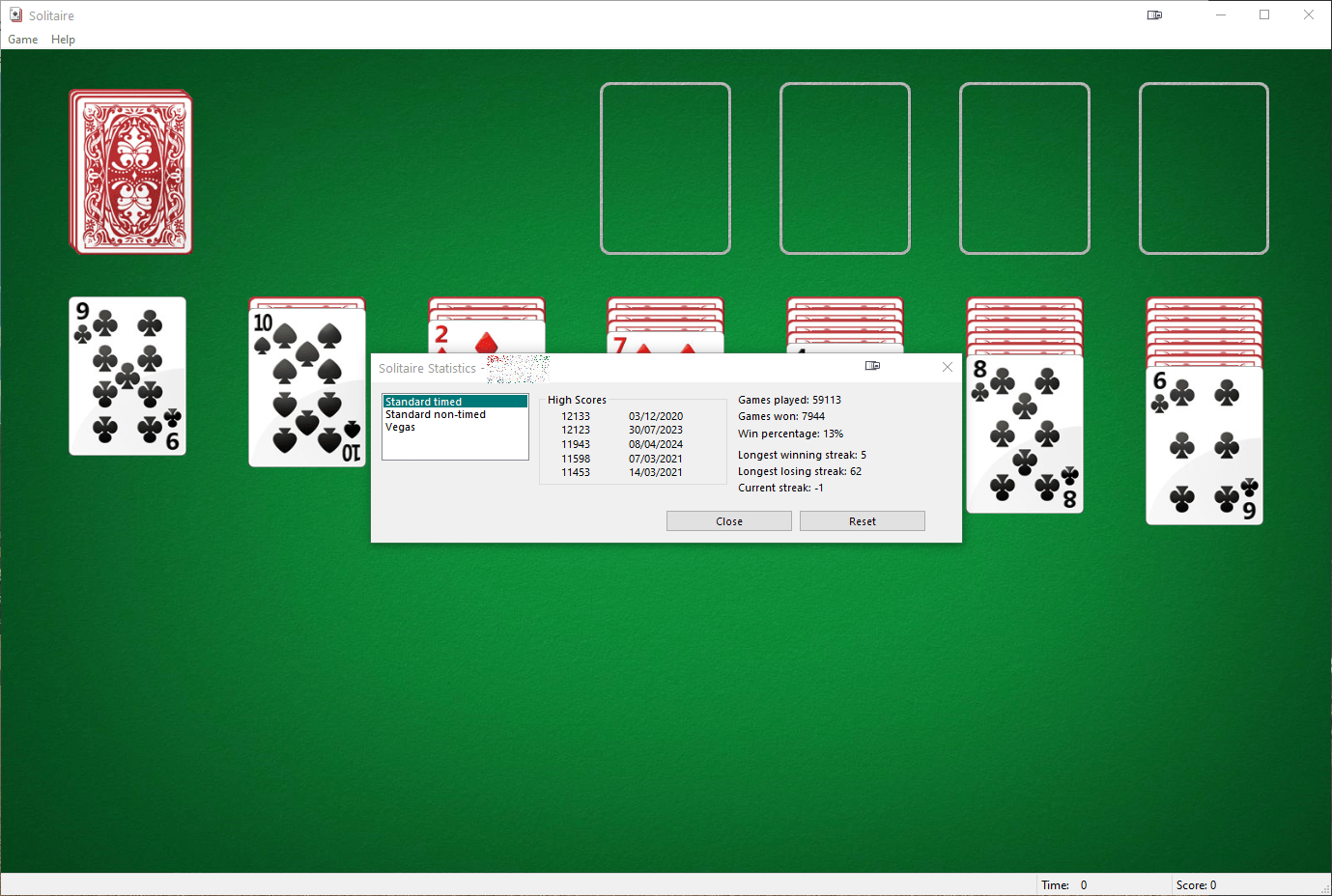1332x896 pixels.
Task: Click high score 11943
Action: (x=576, y=444)
